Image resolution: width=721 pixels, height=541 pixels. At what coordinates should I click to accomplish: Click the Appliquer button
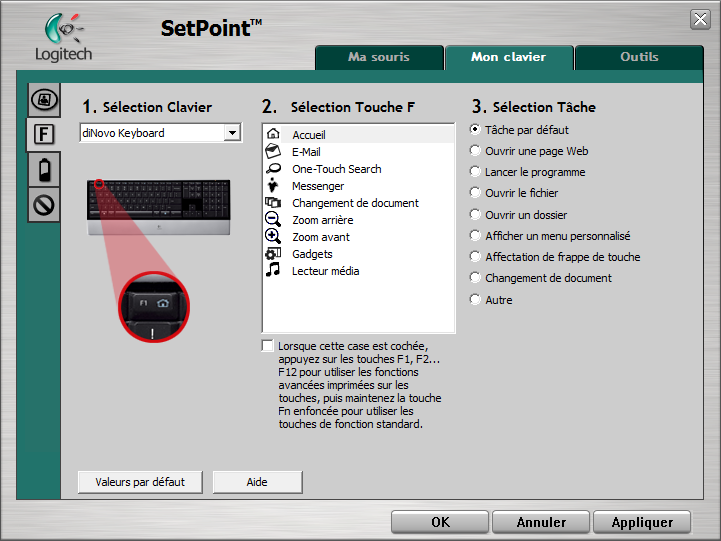click(x=642, y=522)
